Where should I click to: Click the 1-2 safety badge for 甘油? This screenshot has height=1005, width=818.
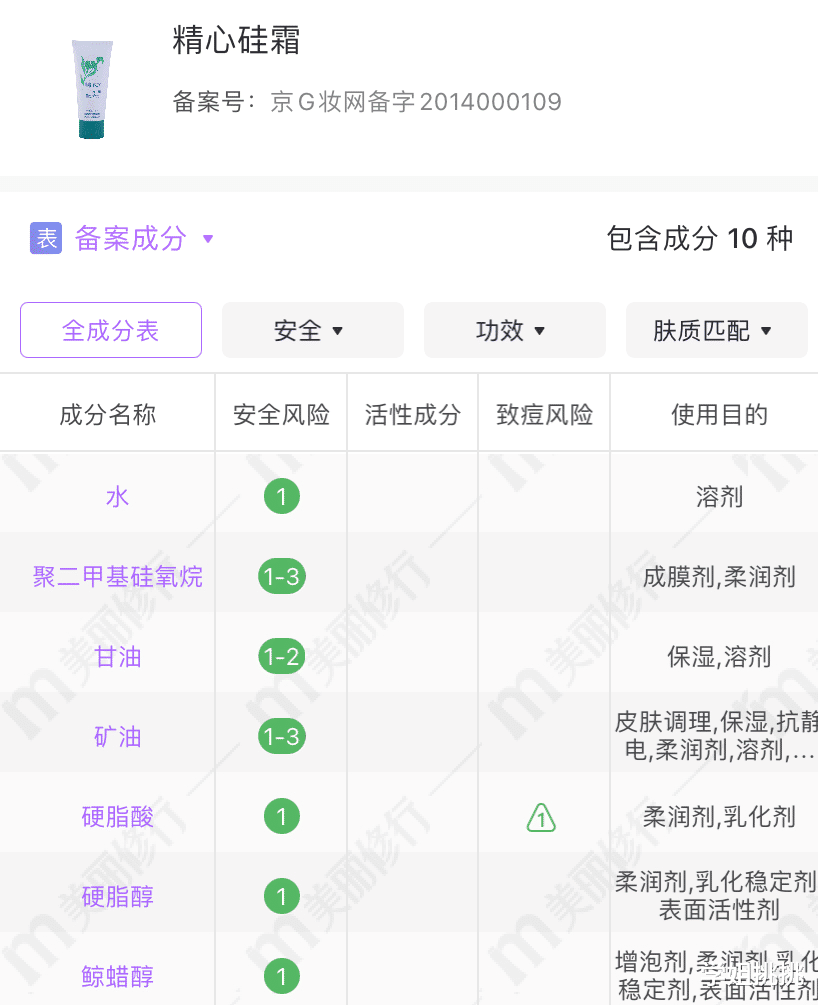tap(281, 657)
